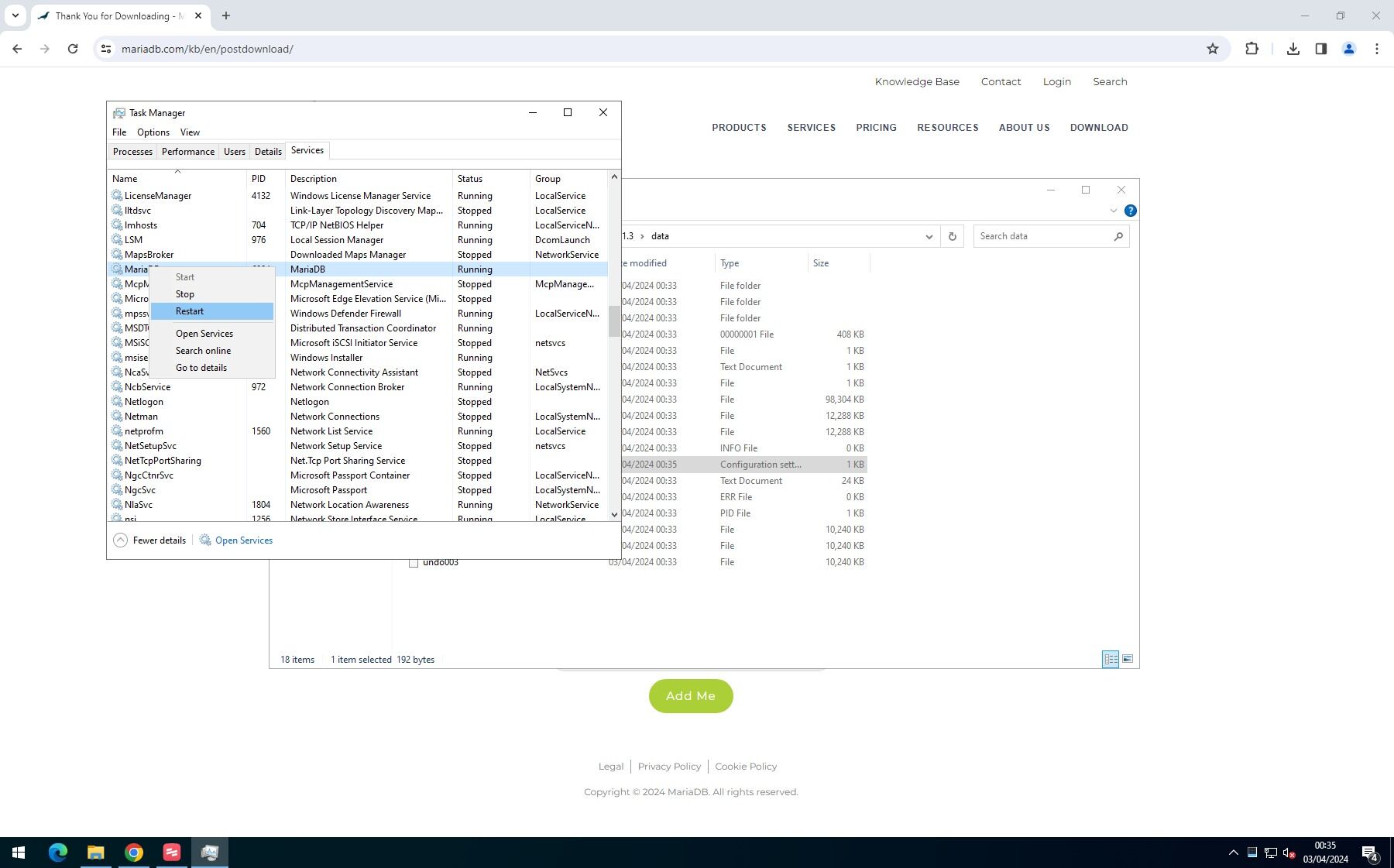Show hidden system tray icons

point(1233,853)
